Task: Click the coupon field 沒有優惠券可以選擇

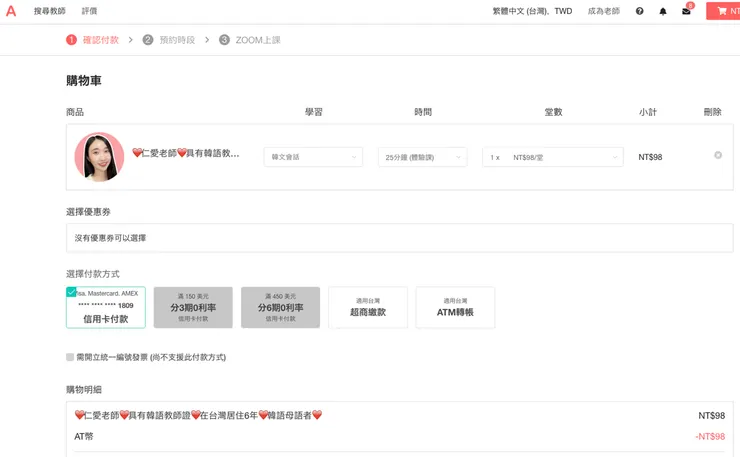Action: coord(399,238)
